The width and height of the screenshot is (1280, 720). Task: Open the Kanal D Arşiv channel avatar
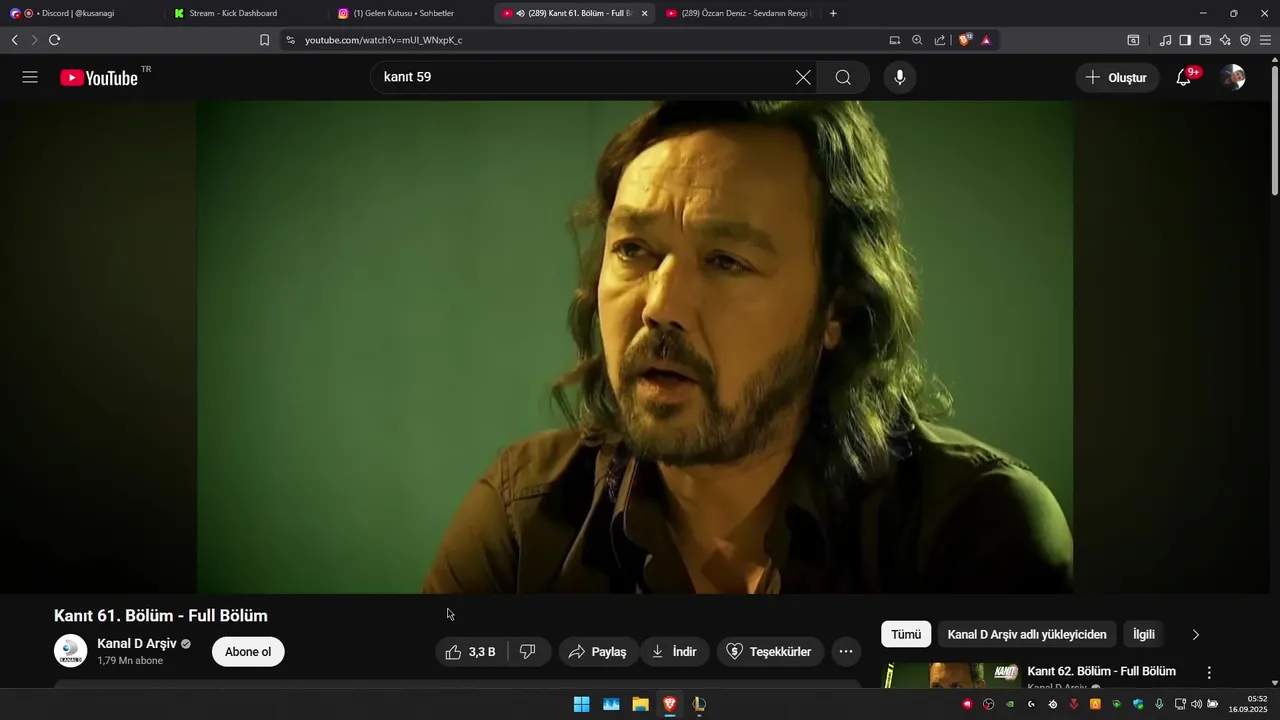click(70, 651)
